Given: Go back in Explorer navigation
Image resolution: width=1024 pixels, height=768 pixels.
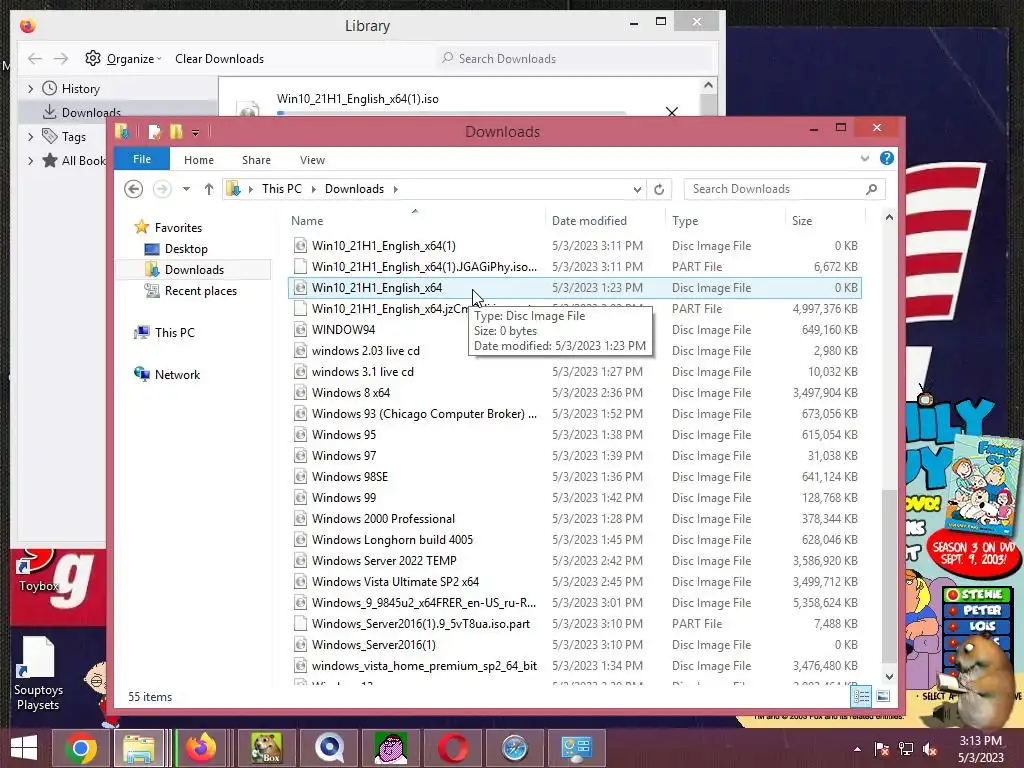Looking at the screenshot, I should click(x=134, y=189).
